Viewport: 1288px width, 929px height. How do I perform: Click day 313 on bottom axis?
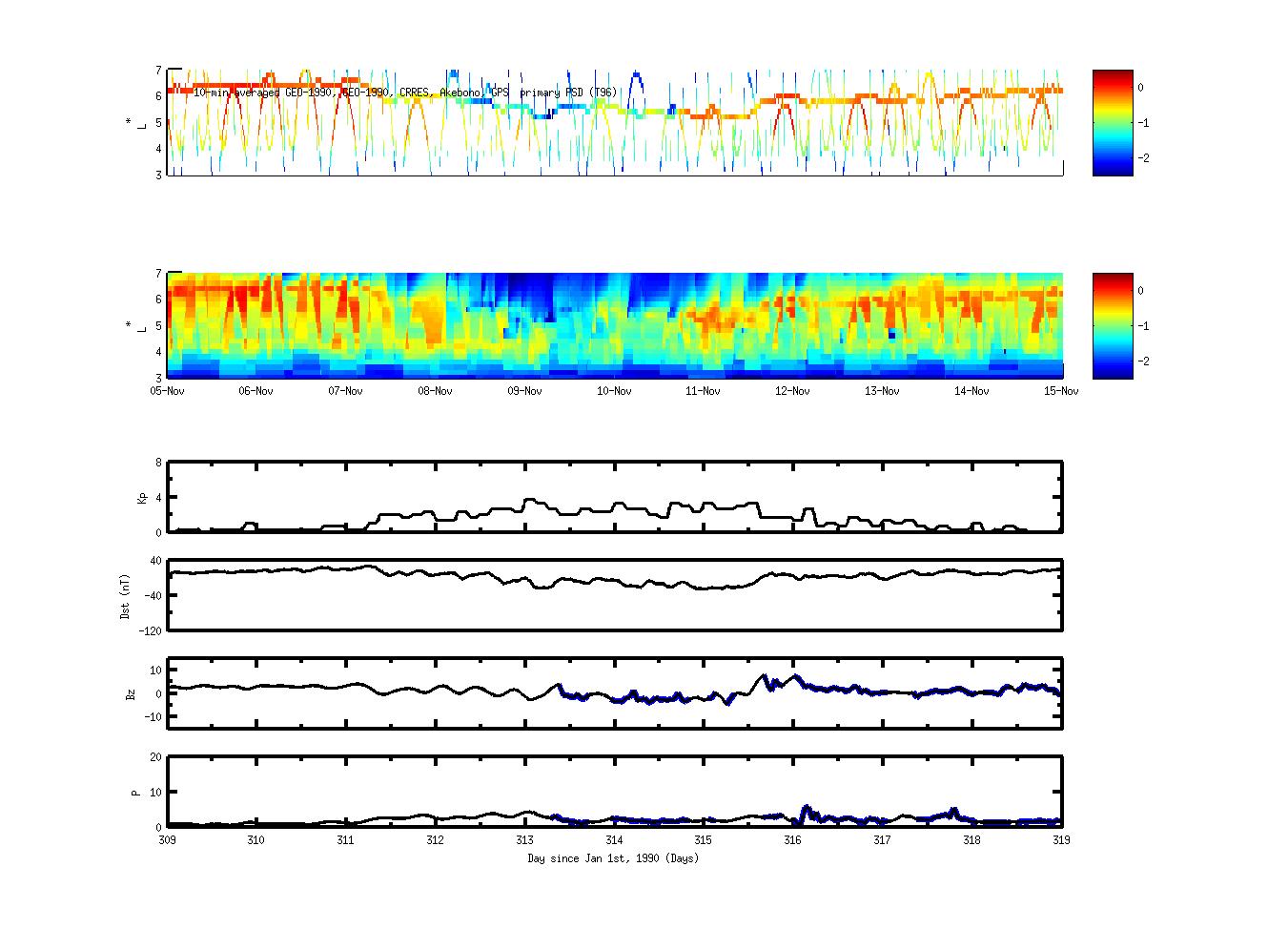point(524,840)
